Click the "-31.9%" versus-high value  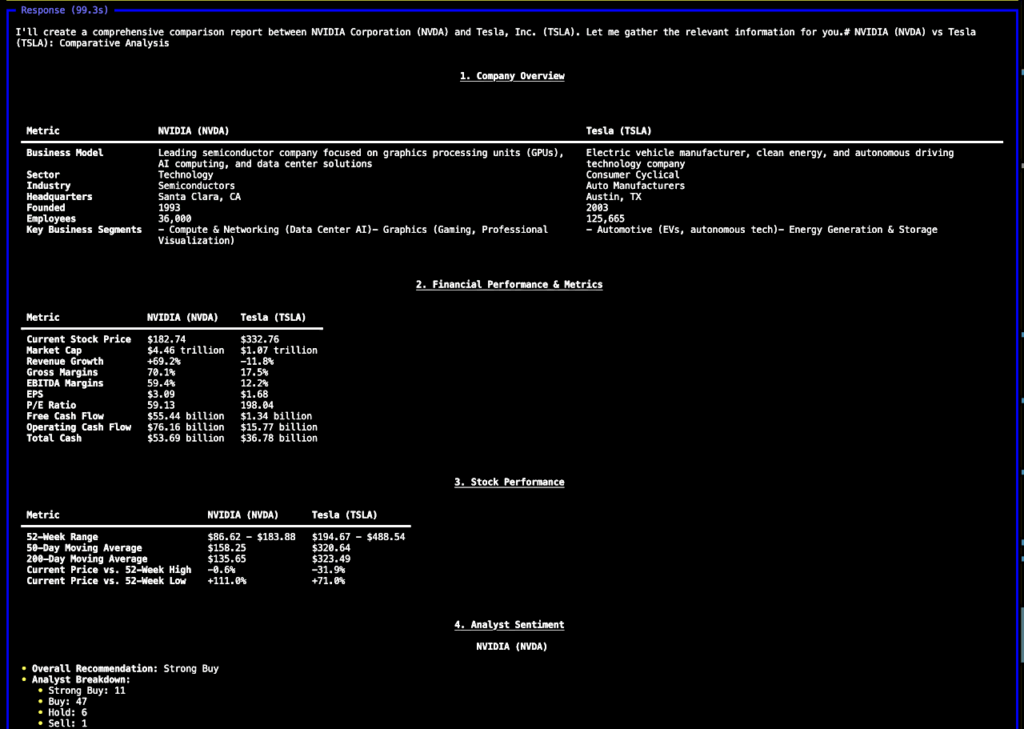click(x=328, y=570)
